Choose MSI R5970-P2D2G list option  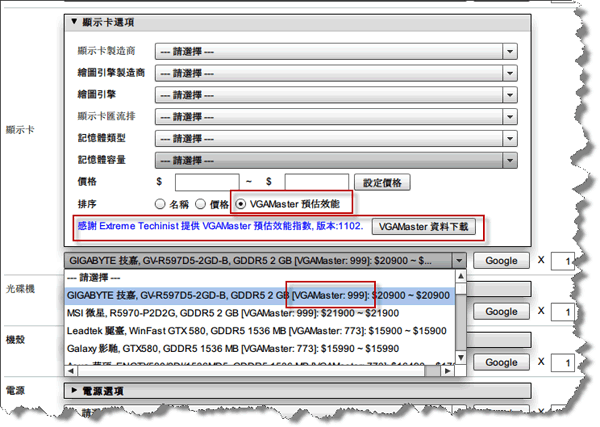coord(260,313)
